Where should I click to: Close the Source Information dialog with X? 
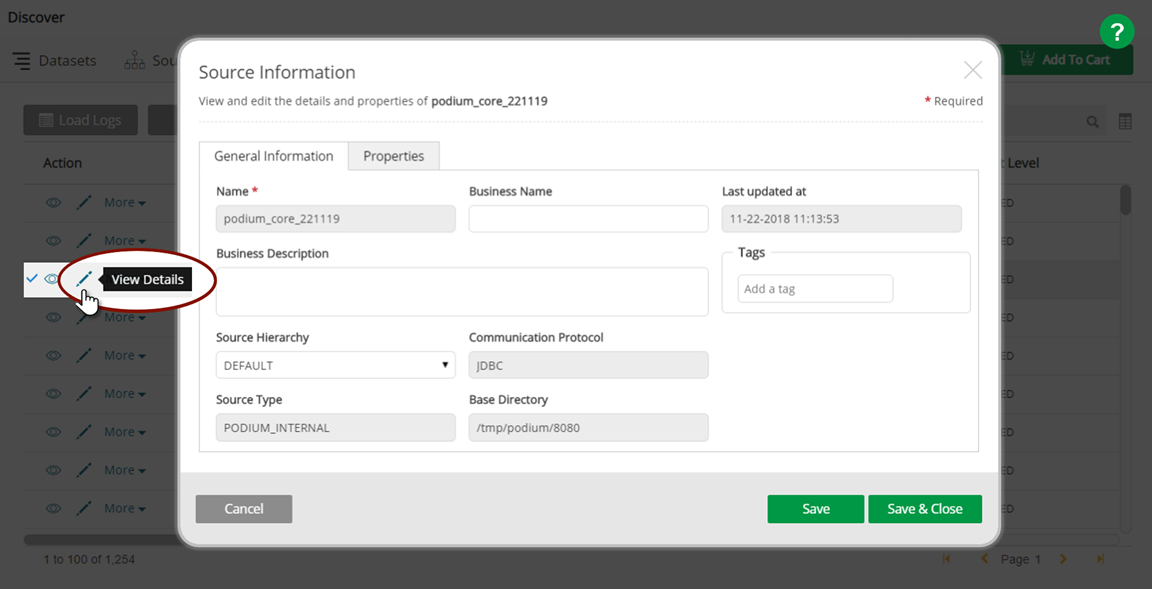[972, 70]
